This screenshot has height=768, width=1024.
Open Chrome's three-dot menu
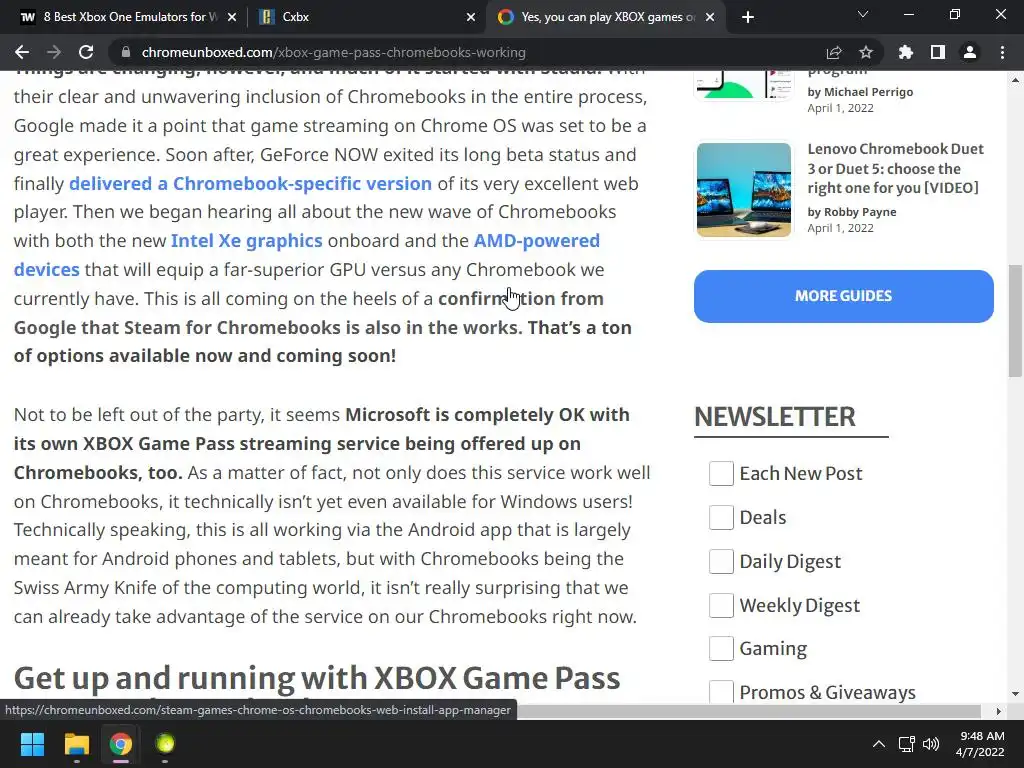click(x=1002, y=52)
